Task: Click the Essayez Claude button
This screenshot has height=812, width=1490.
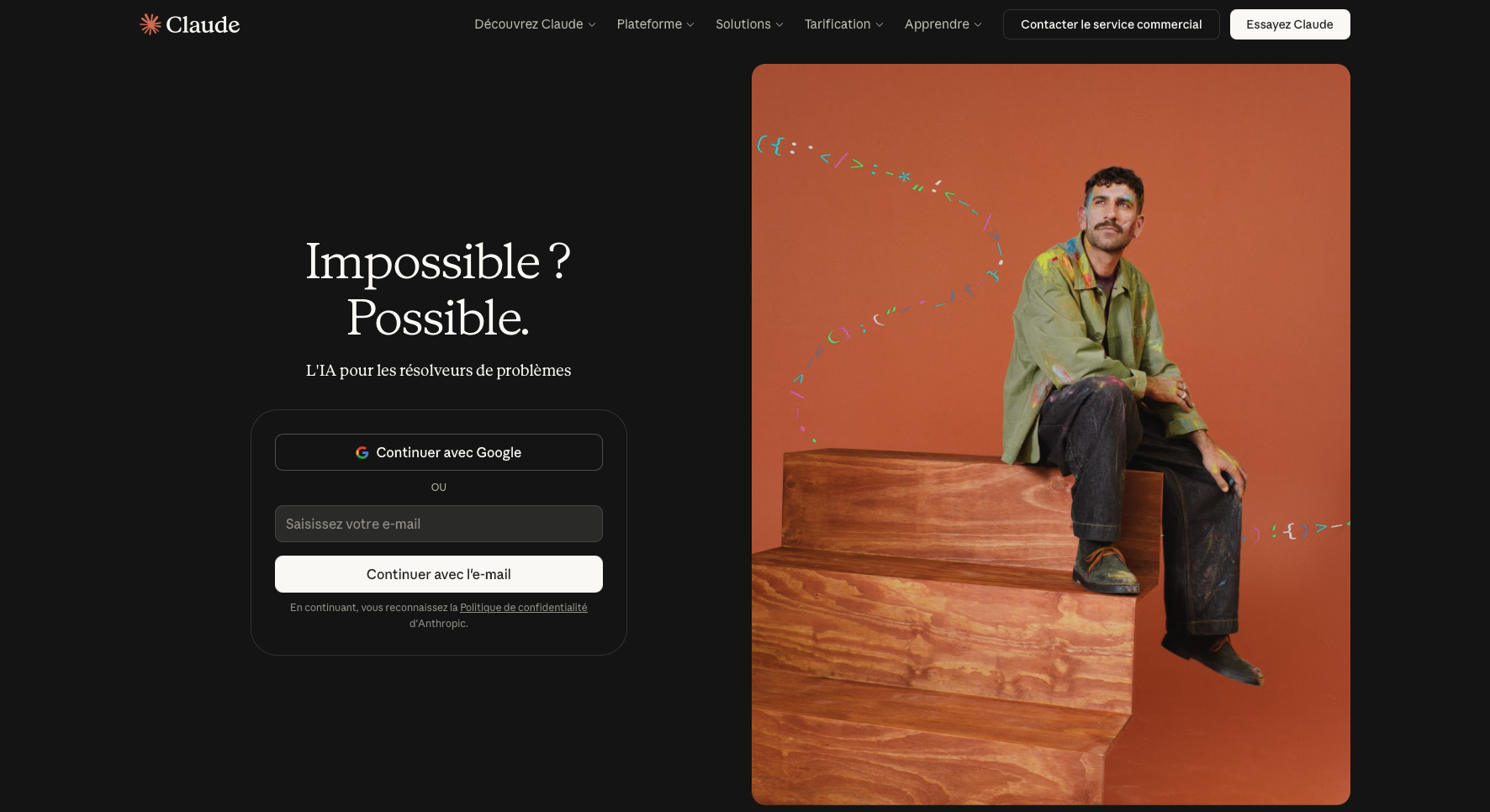Action: [1290, 24]
